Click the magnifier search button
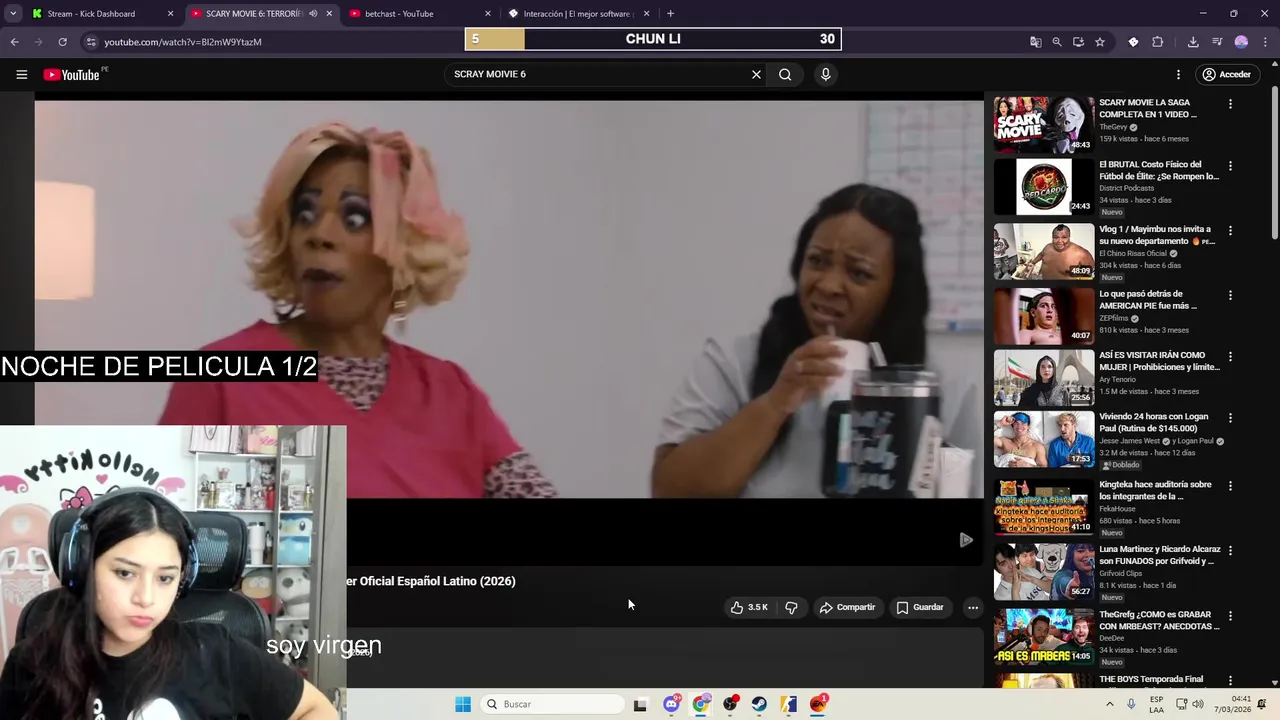1280x720 pixels. click(x=785, y=74)
